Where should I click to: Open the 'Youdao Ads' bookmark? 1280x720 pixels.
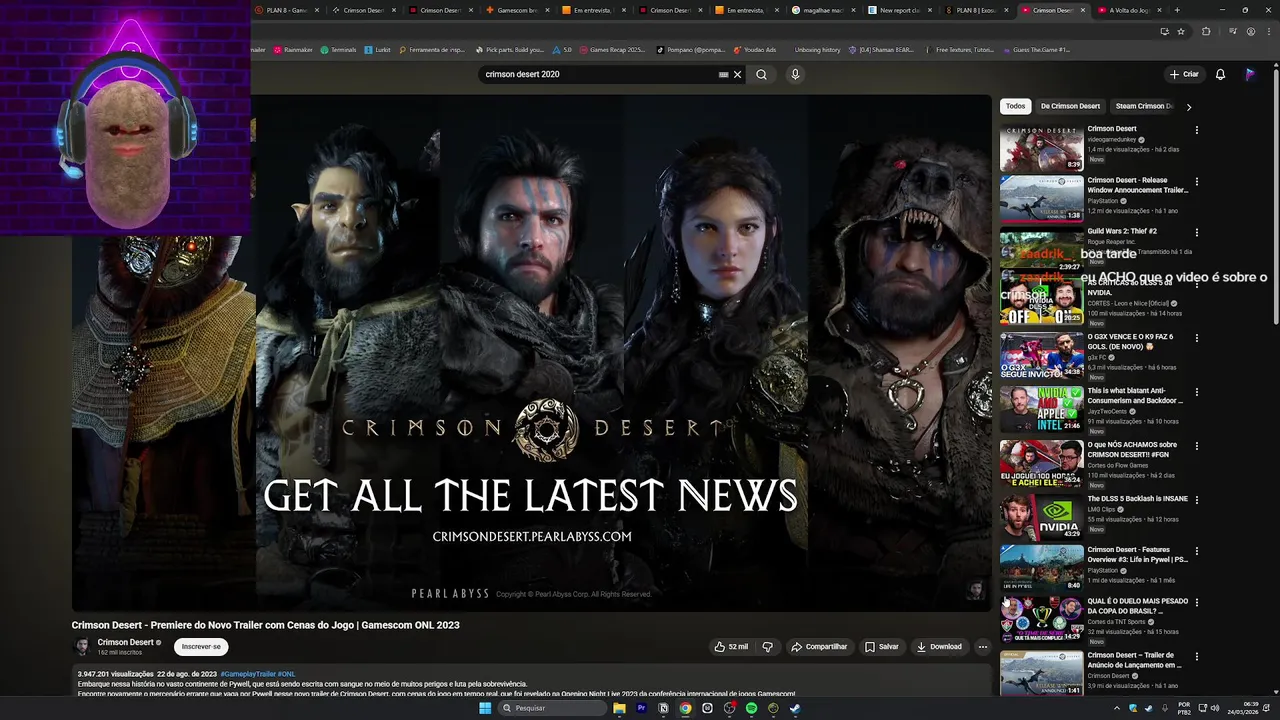[754, 49]
